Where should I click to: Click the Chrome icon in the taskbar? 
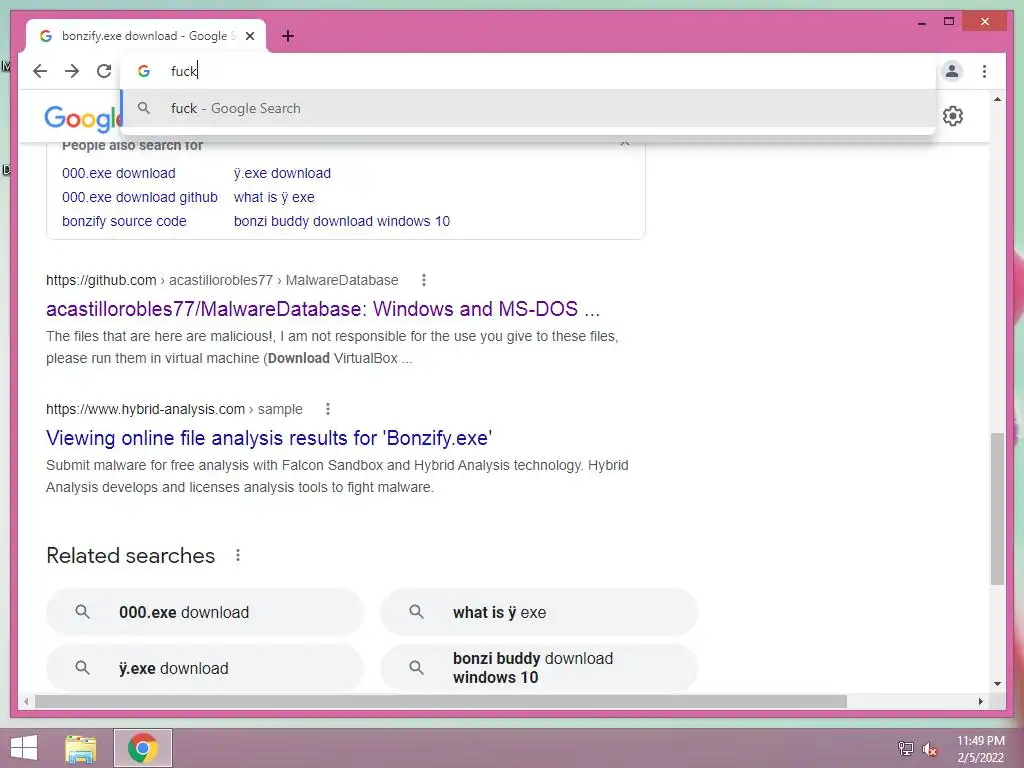[x=143, y=748]
